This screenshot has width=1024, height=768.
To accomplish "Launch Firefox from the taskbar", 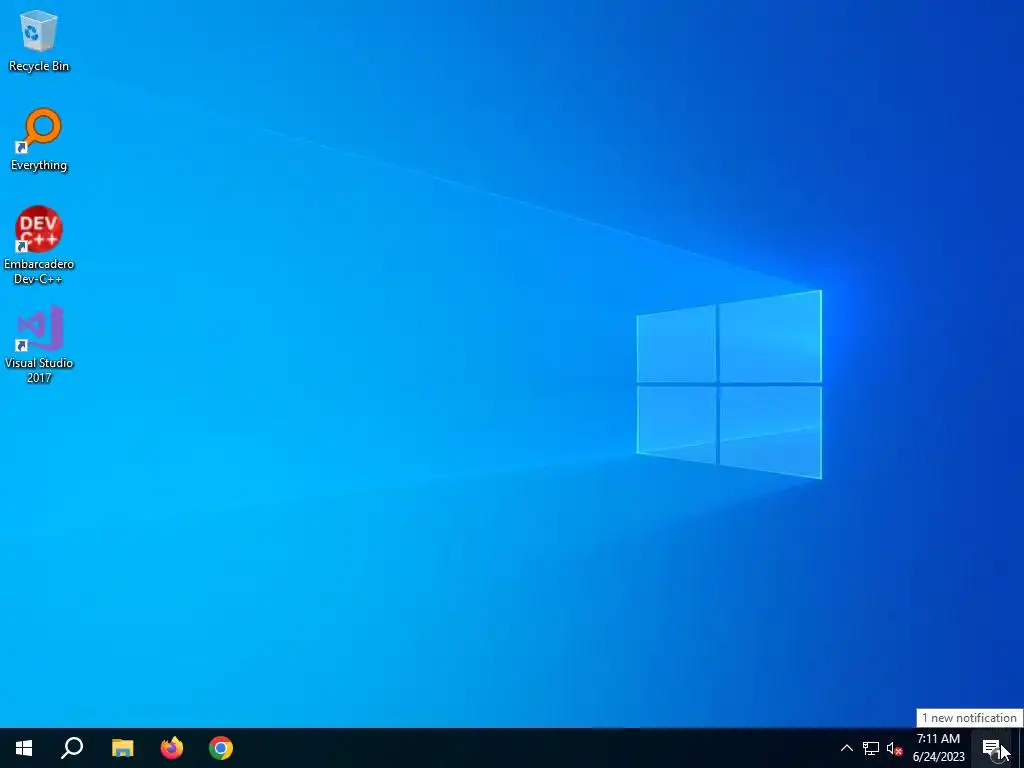I will tap(172, 748).
